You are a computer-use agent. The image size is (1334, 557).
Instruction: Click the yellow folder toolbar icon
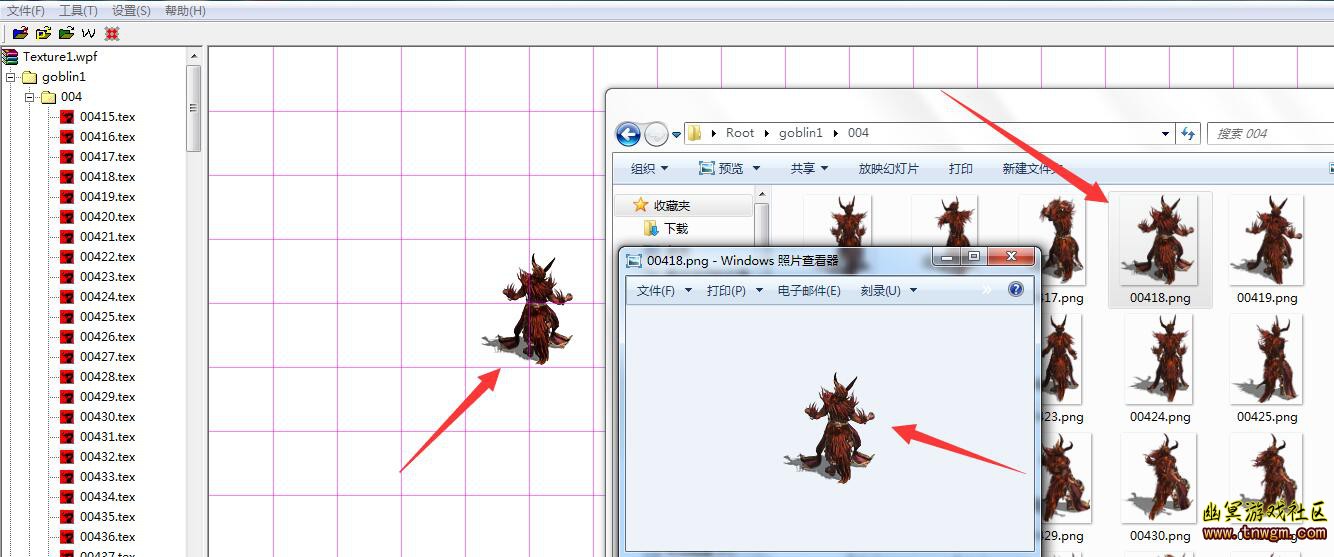coord(43,33)
